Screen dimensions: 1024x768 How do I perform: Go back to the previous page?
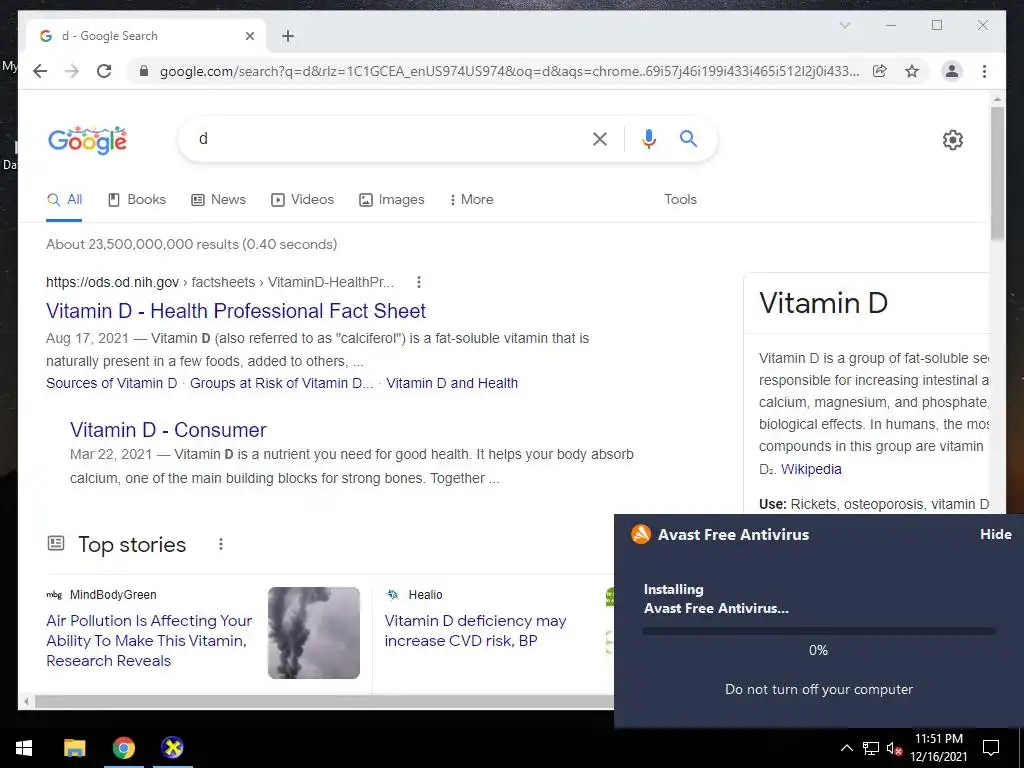[40, 71]
